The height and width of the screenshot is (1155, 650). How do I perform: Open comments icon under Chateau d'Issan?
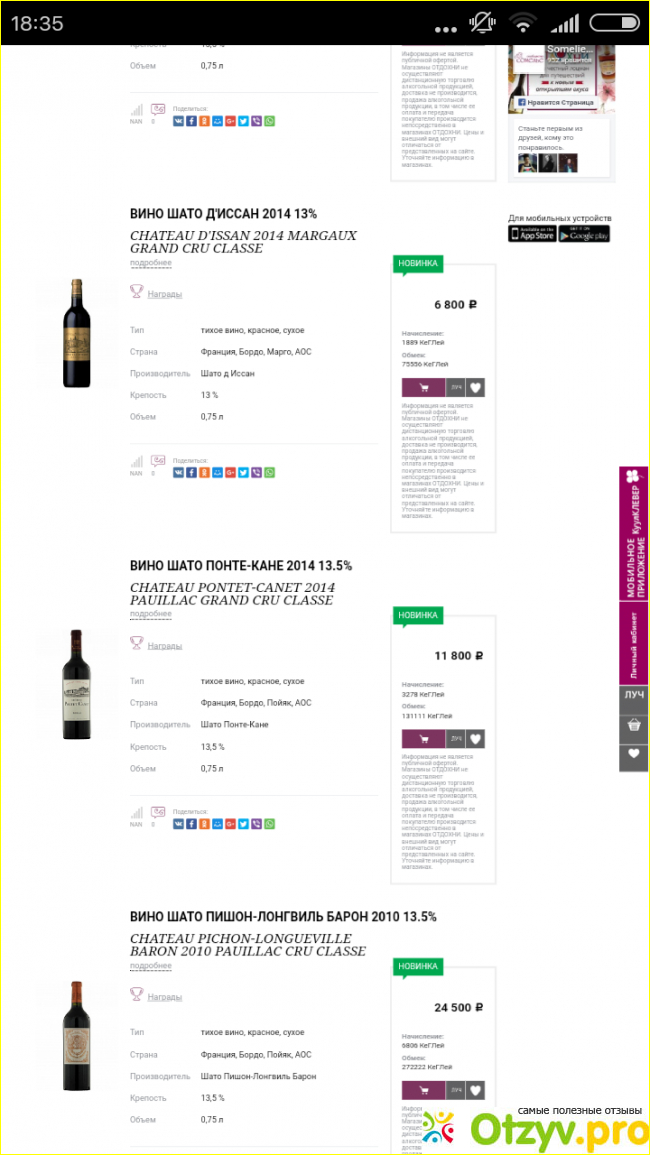point(158,461)
